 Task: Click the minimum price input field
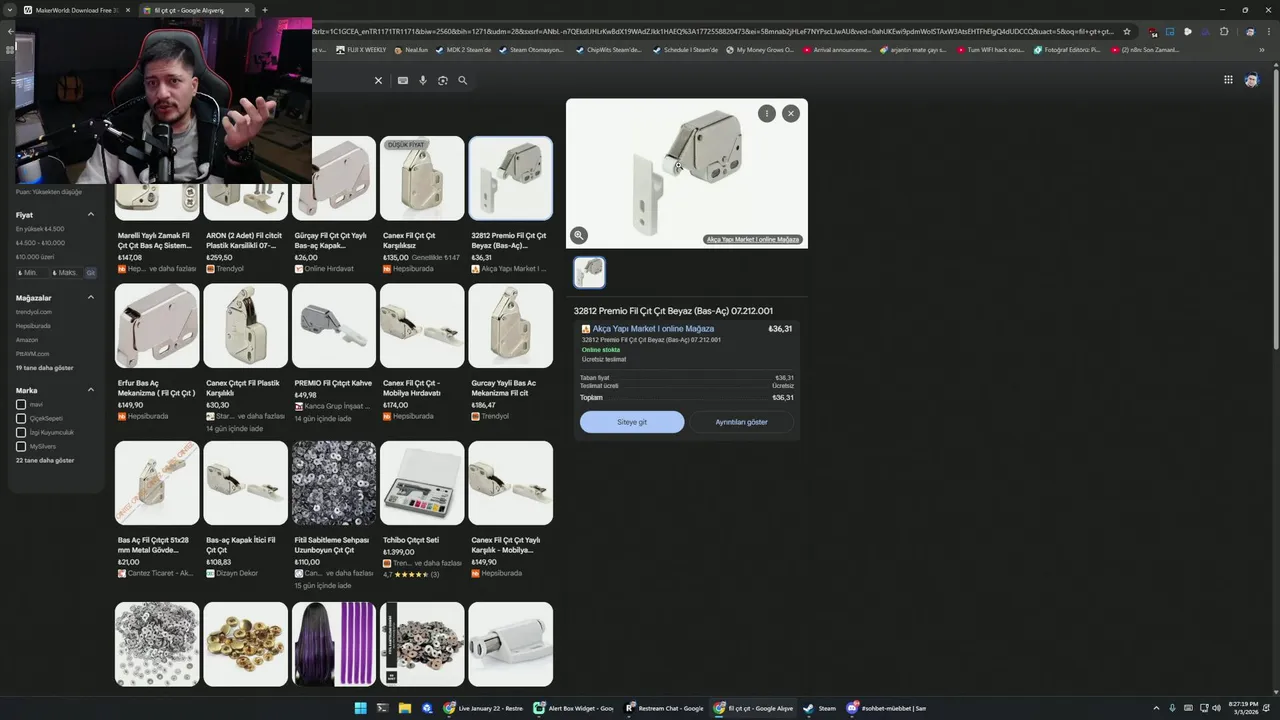click(31, 273)
